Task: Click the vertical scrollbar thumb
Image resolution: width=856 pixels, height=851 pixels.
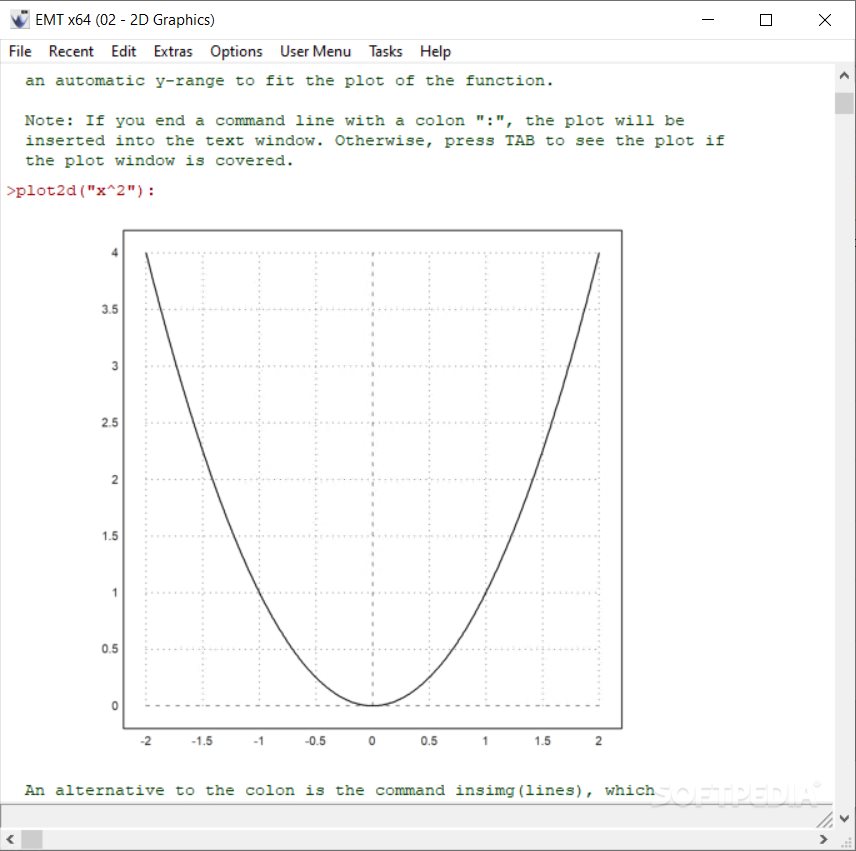Action: (844, 103)
